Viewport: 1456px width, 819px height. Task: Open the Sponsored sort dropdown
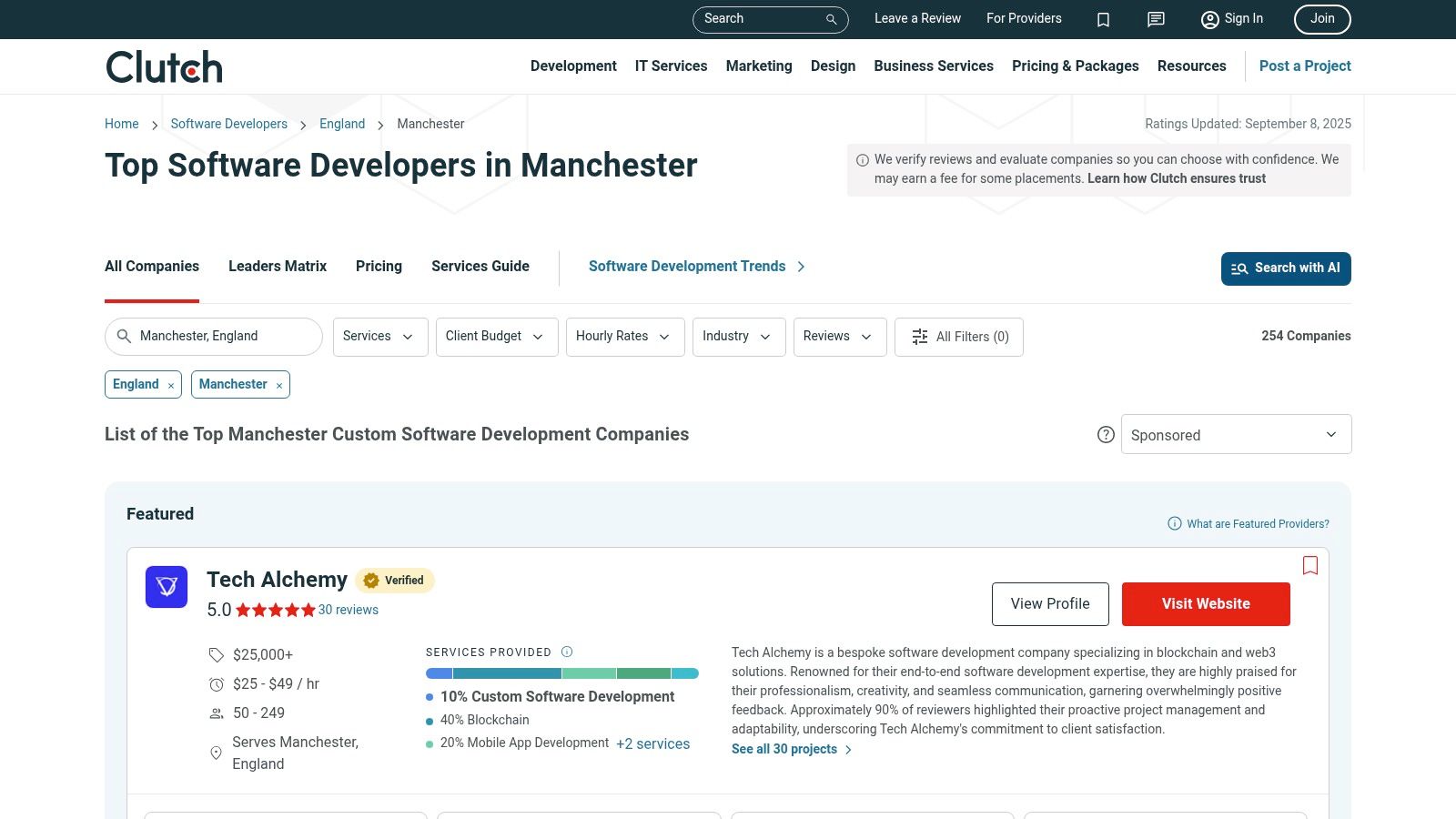pos(1236,434)
